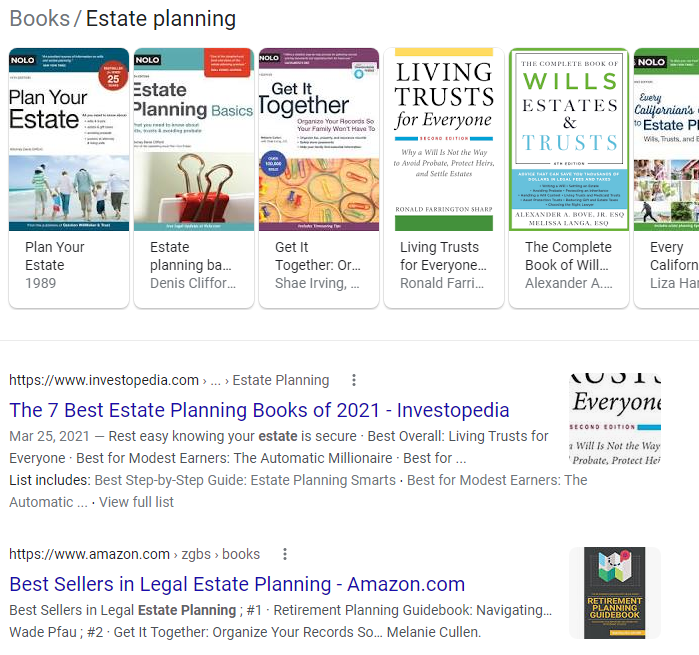Click the Retirement Planning Guidebook thumbnail
The width and height of the screenshot is (699, 655).
pyautogui.click(x=615, y=592)
